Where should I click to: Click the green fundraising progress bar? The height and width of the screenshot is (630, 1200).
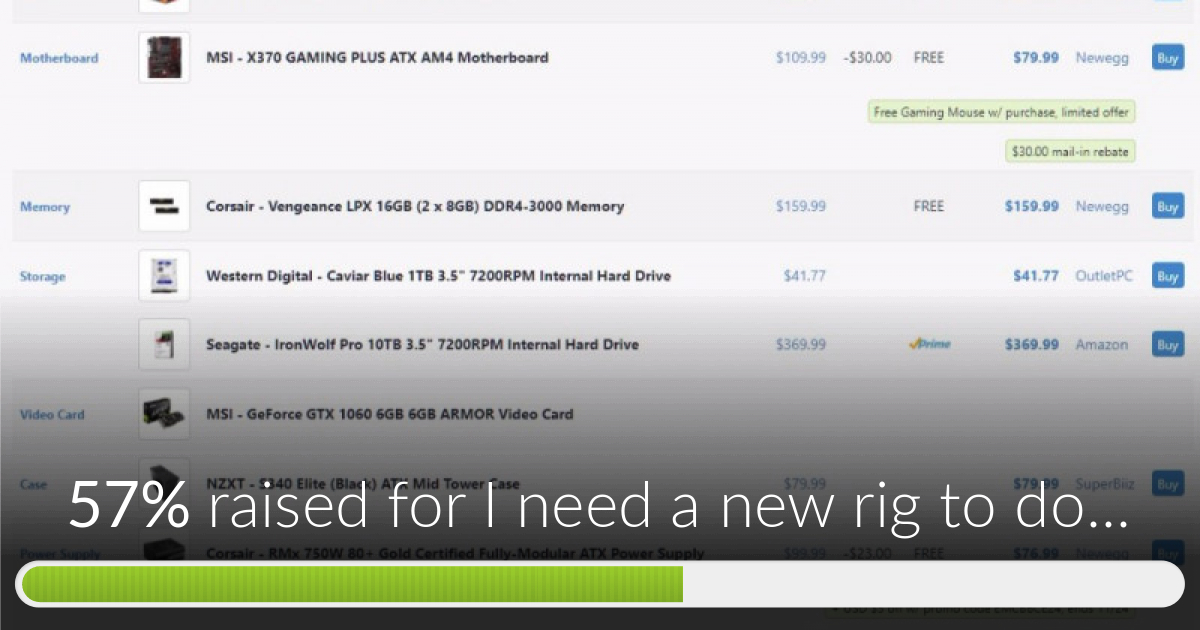(x=352, y=584)
